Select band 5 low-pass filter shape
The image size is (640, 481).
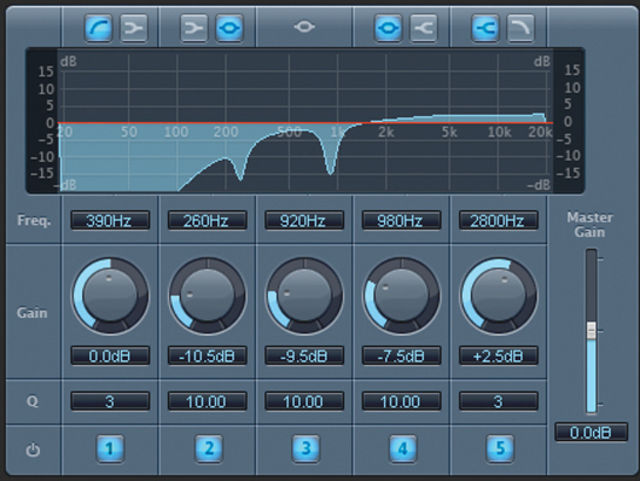520,28
